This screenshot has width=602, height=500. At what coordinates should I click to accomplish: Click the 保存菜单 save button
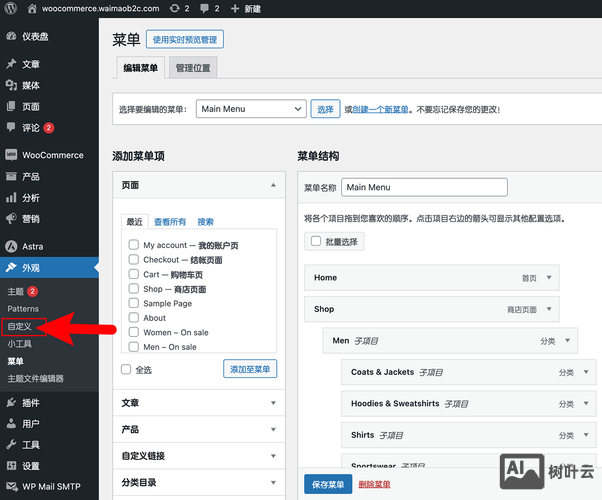[x=328, y=485]
